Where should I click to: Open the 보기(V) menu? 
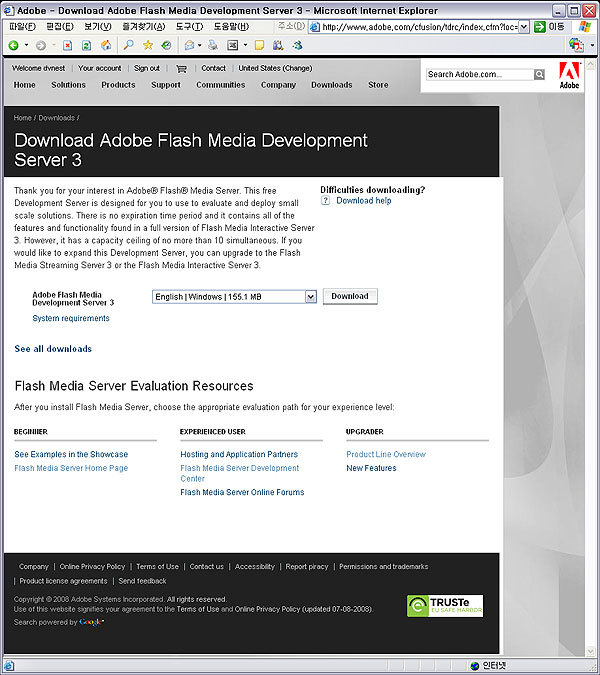(x=98, y=27)
